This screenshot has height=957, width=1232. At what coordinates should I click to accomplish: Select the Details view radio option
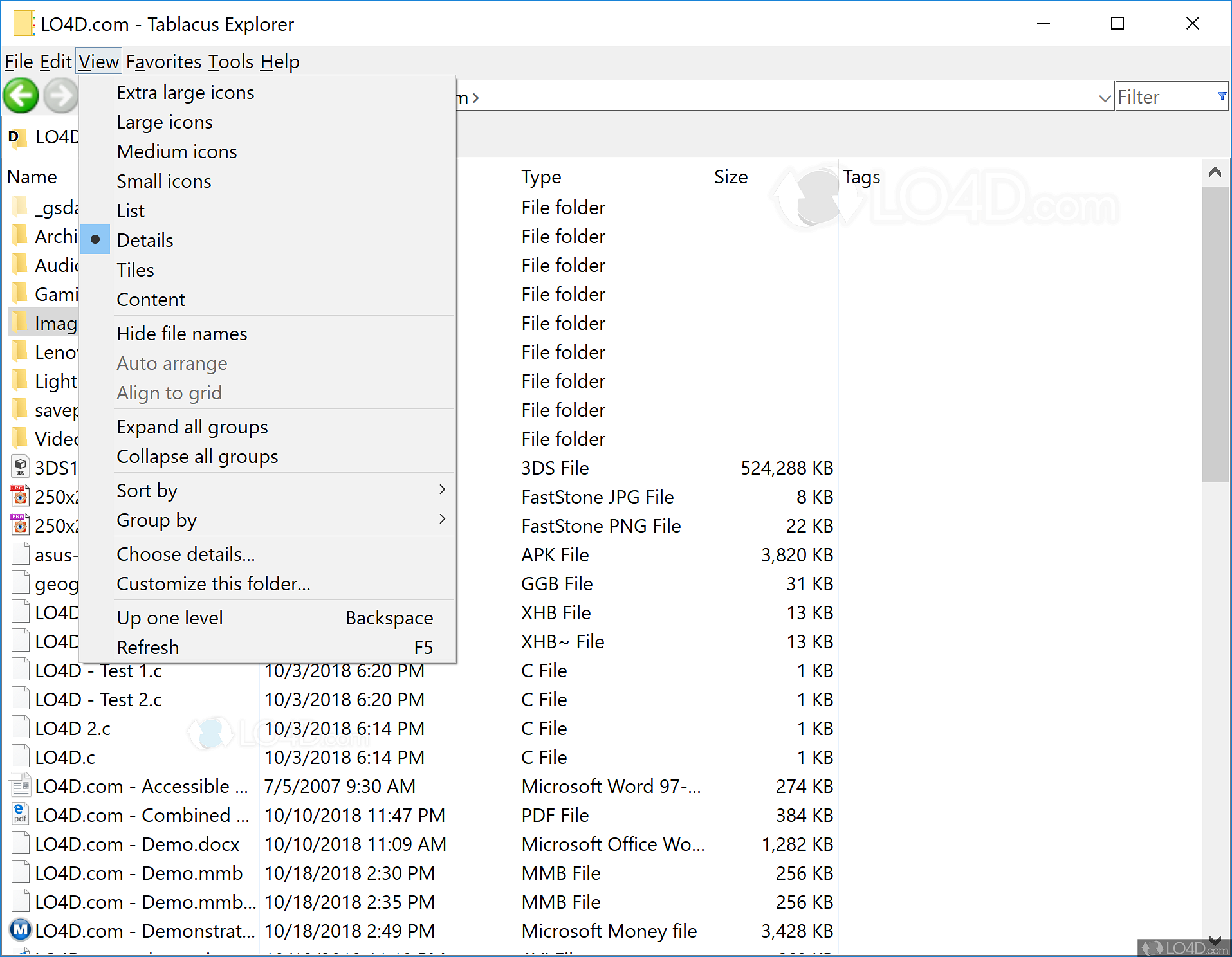(x=145, y=240)
